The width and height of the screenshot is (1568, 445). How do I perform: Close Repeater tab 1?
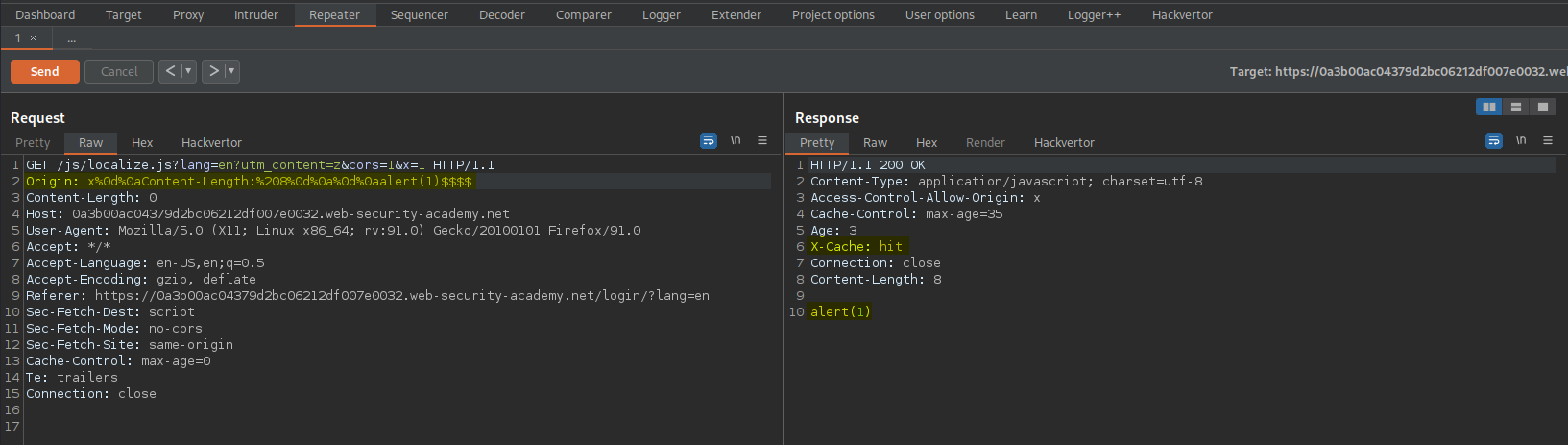coord(33,38)
